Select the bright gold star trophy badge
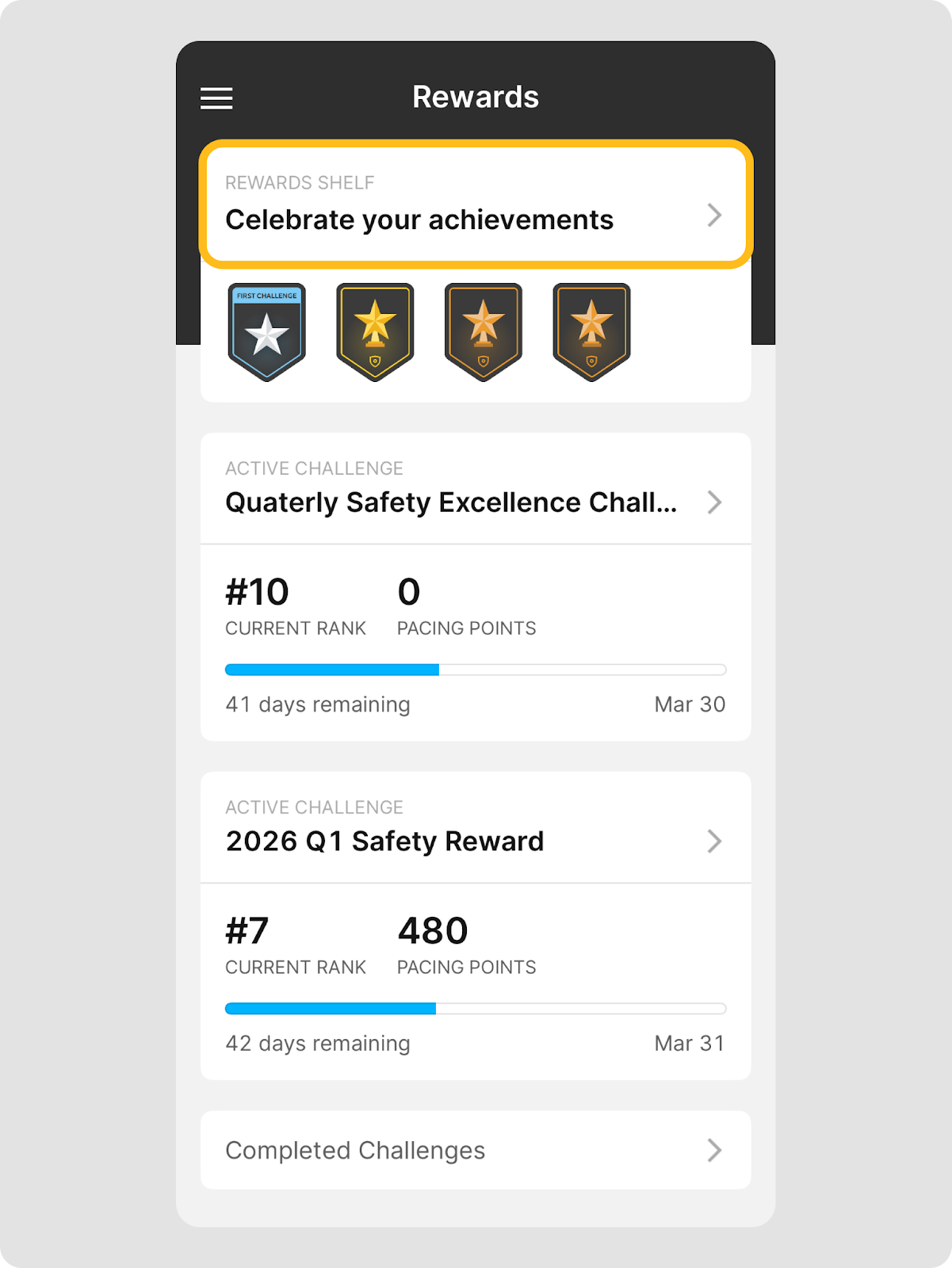 coord(375,331)
